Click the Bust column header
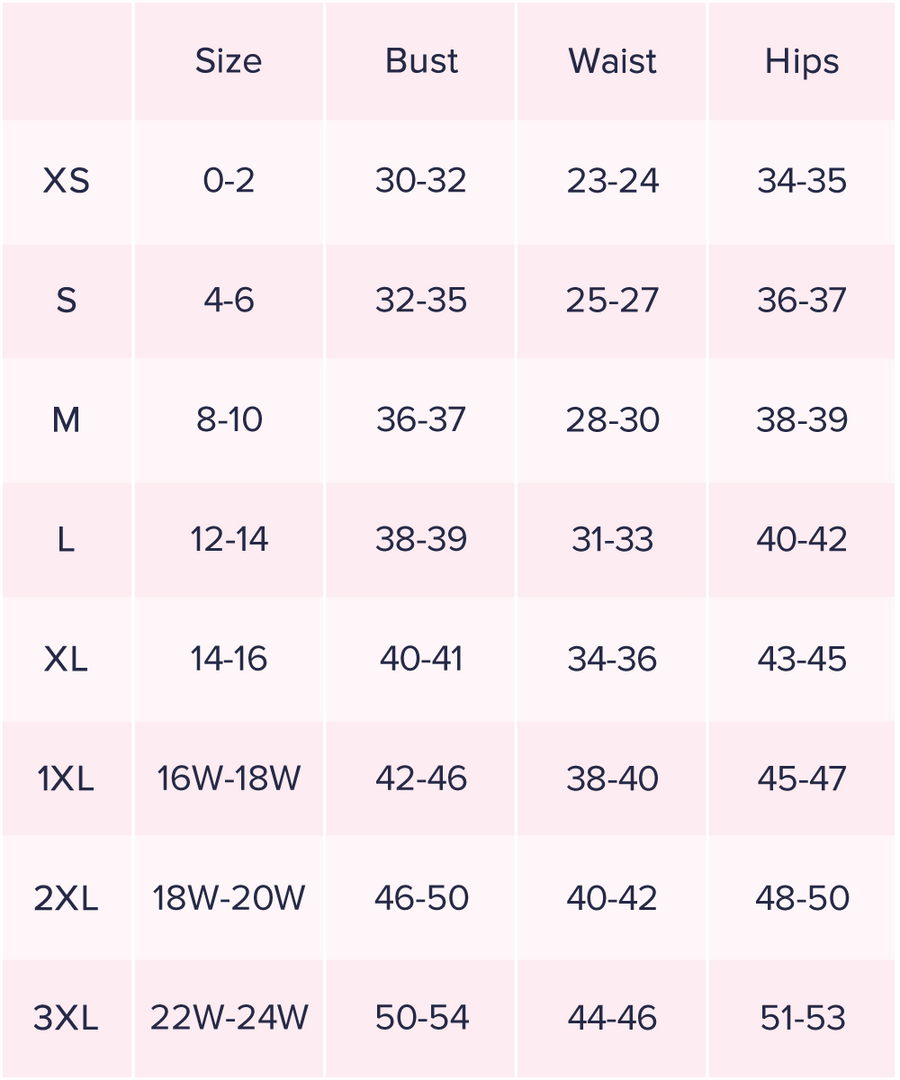The width and height of the screenshot is (900, 1080). tap(421, 61)
